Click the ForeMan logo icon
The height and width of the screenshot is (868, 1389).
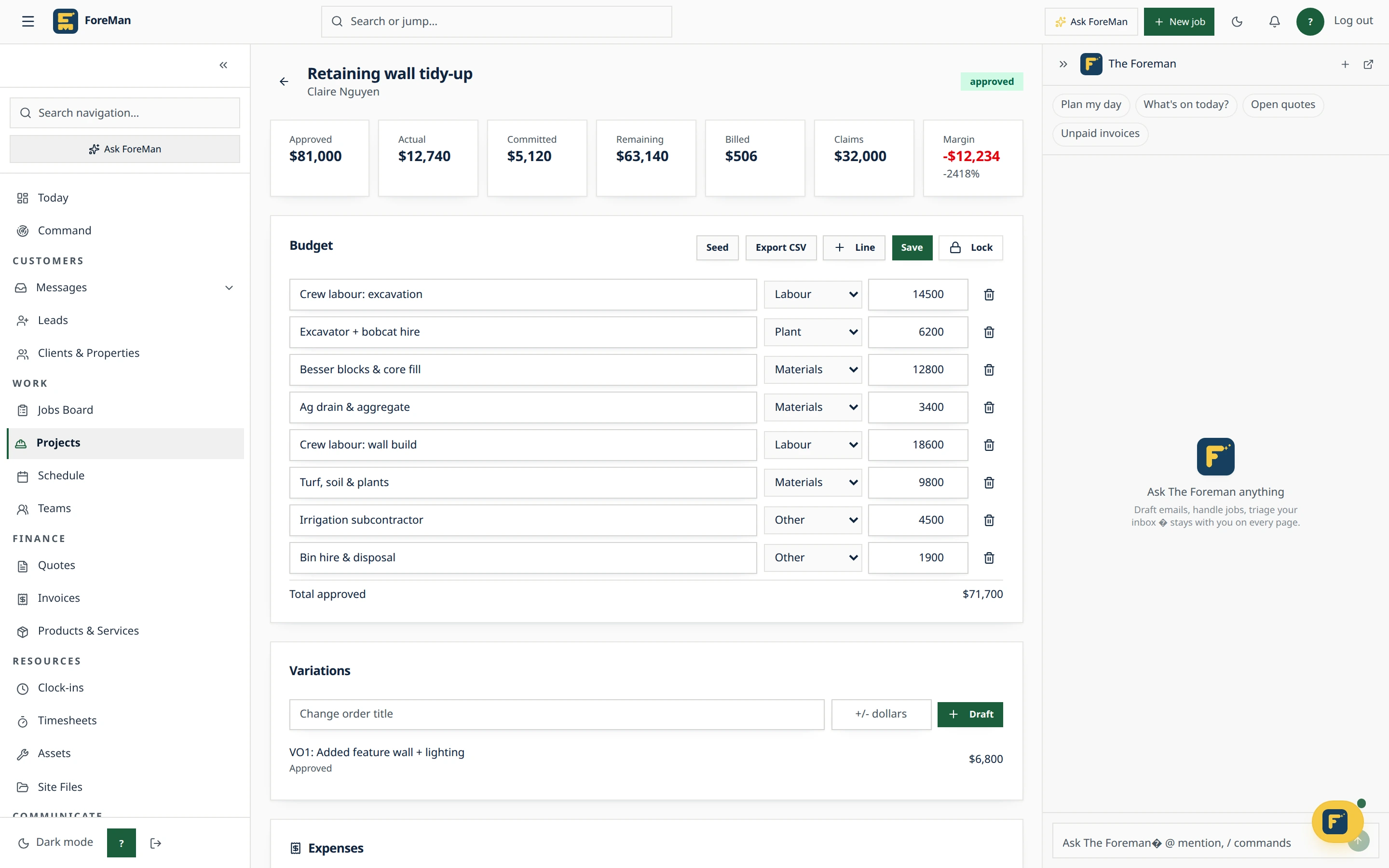pyautogui.click(x=66, y=21)
